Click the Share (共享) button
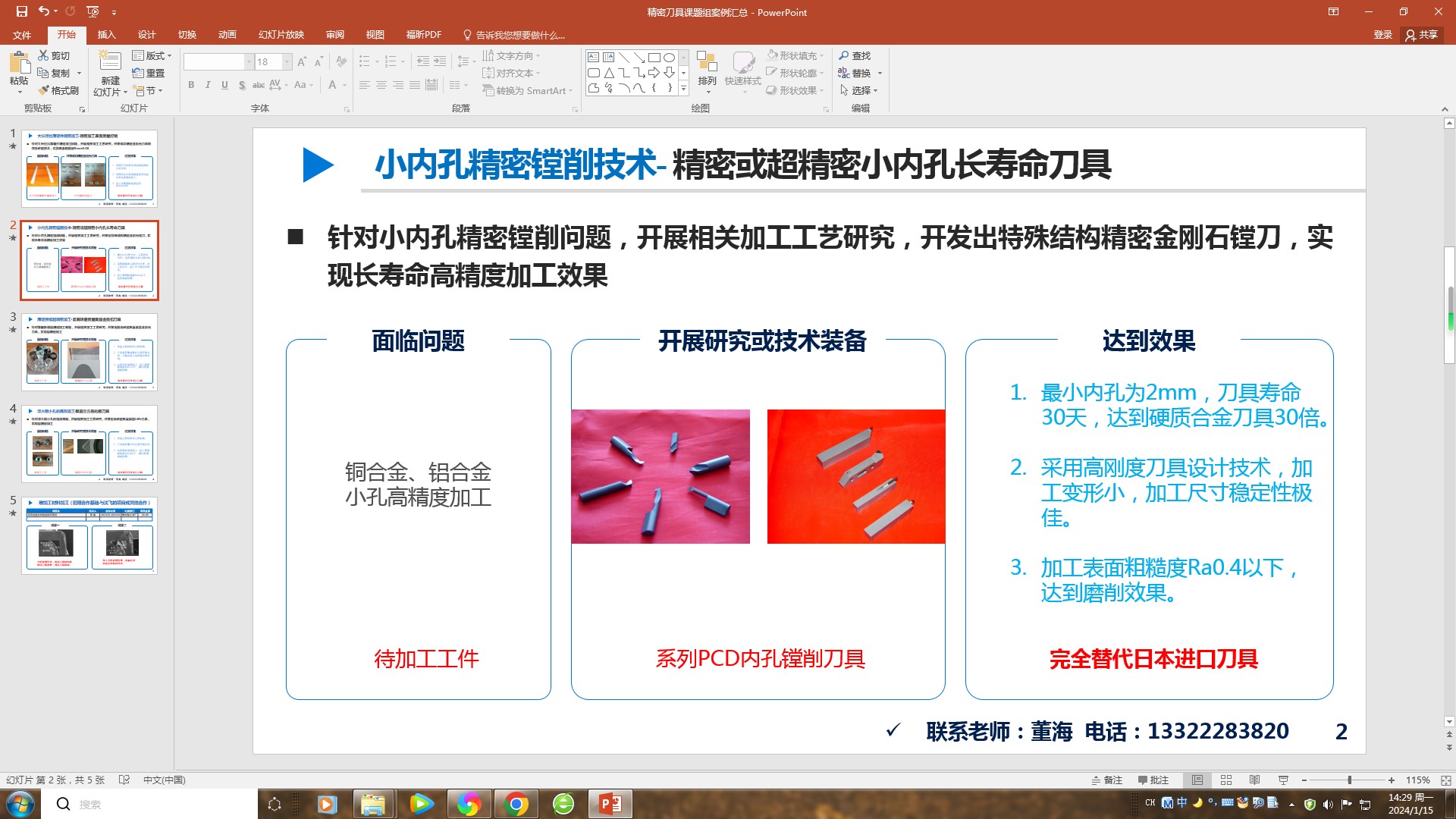This screenshot has width=1456, height=819. point(1422,35)
